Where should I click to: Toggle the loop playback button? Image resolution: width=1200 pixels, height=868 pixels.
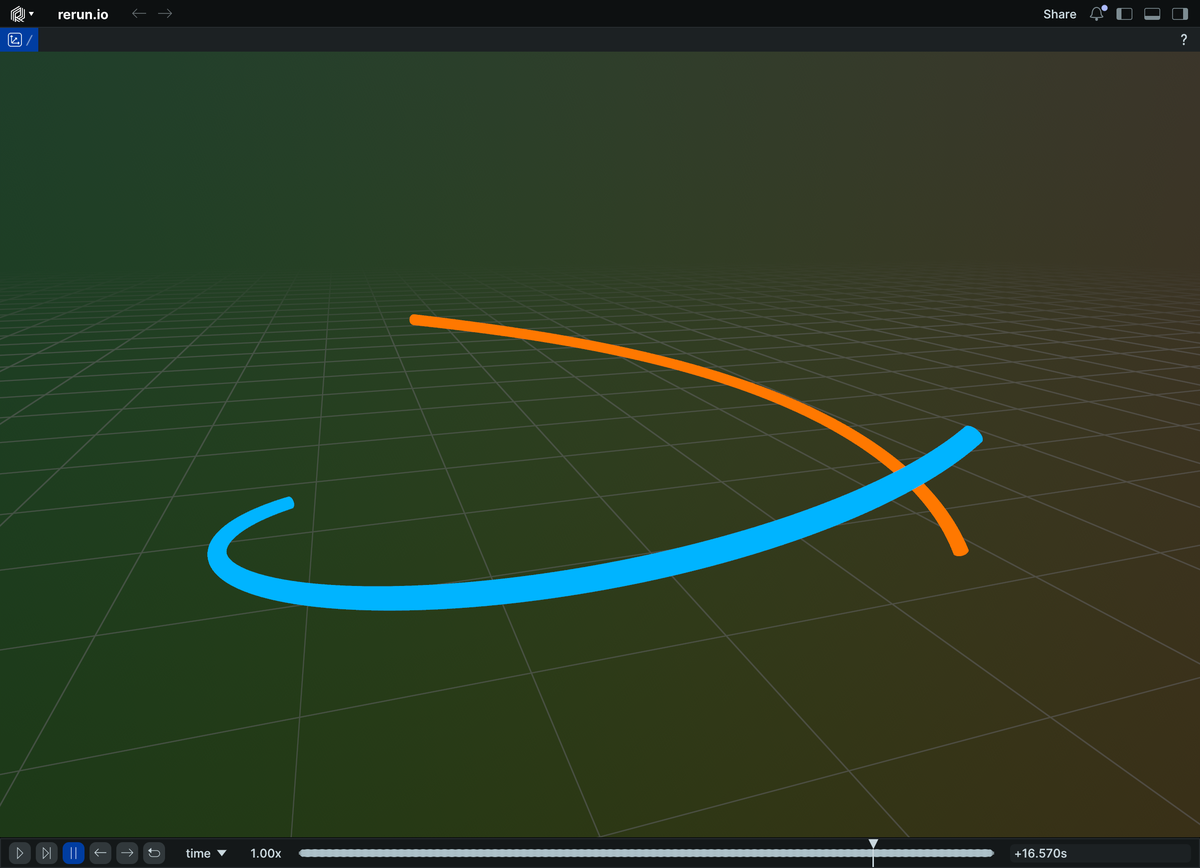click(154, 853)
